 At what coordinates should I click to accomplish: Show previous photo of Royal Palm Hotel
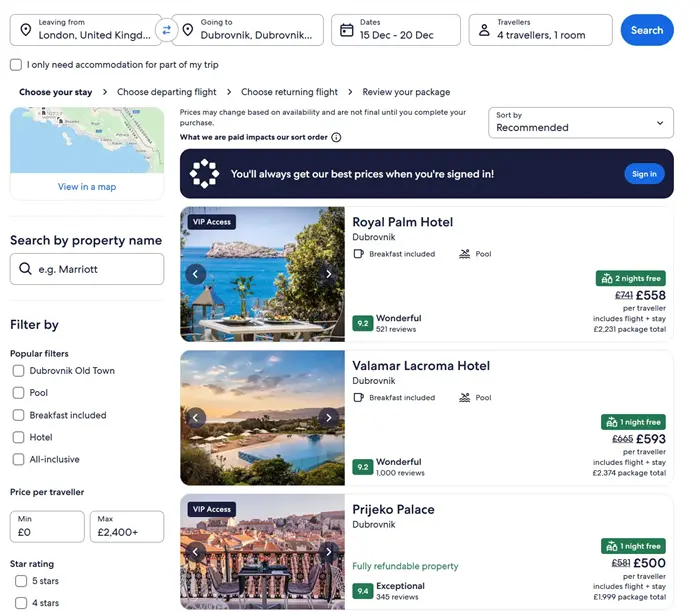pyautogui.click(x=196, y=274)
